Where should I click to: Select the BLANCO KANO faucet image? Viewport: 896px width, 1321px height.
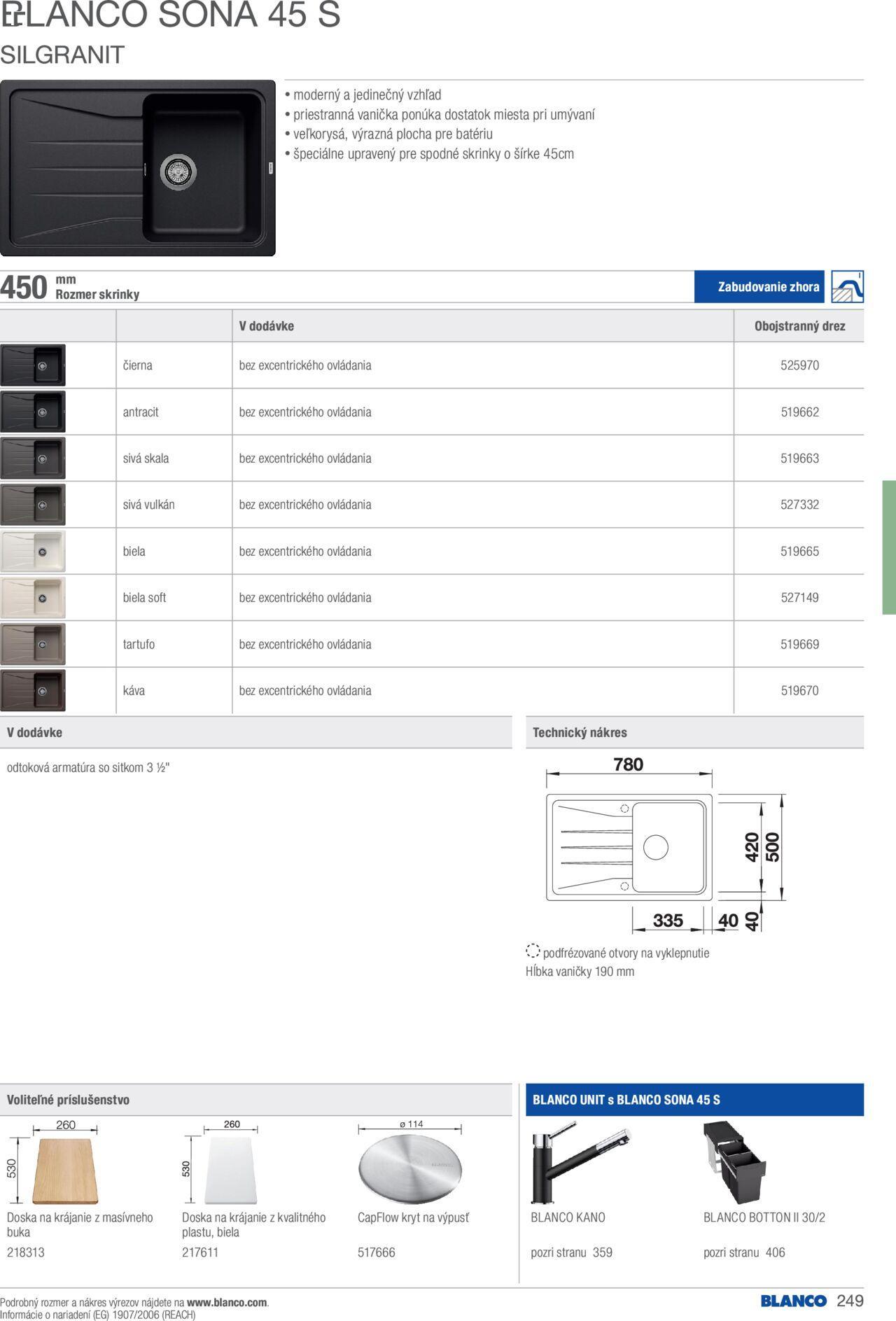[580, 1163]
